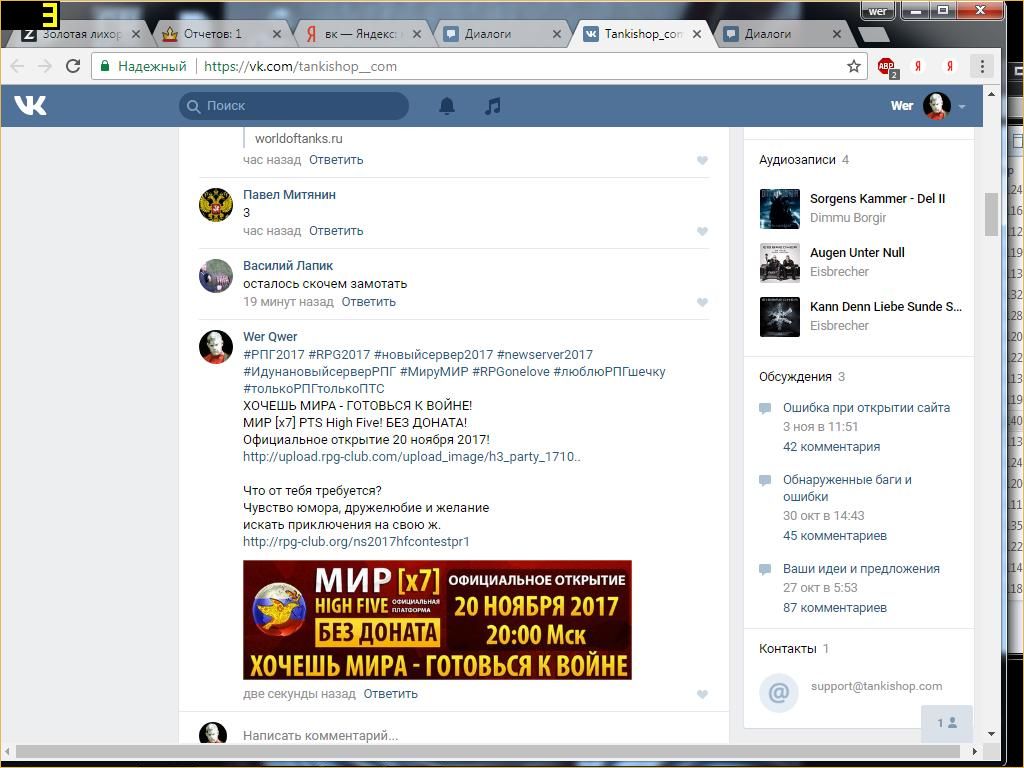Open discussion Ошибка при открытии сайта
Image resolution: width=1024 pixels, height=768 pixels.
867,408
